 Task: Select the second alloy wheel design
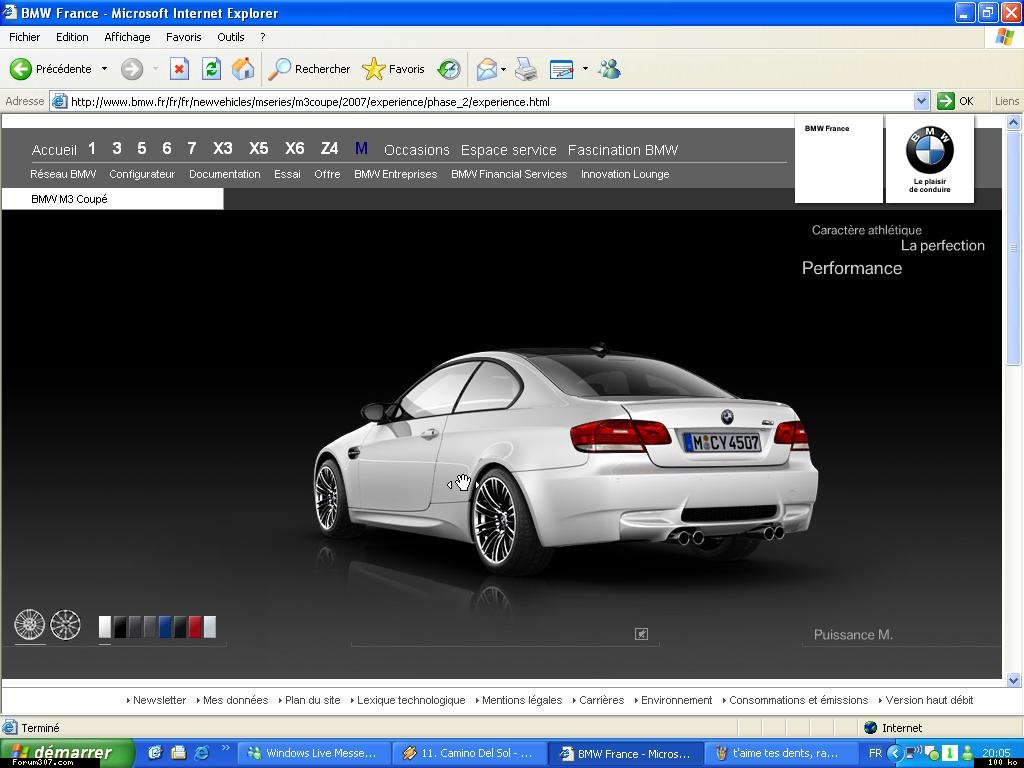tap(65, 625)
